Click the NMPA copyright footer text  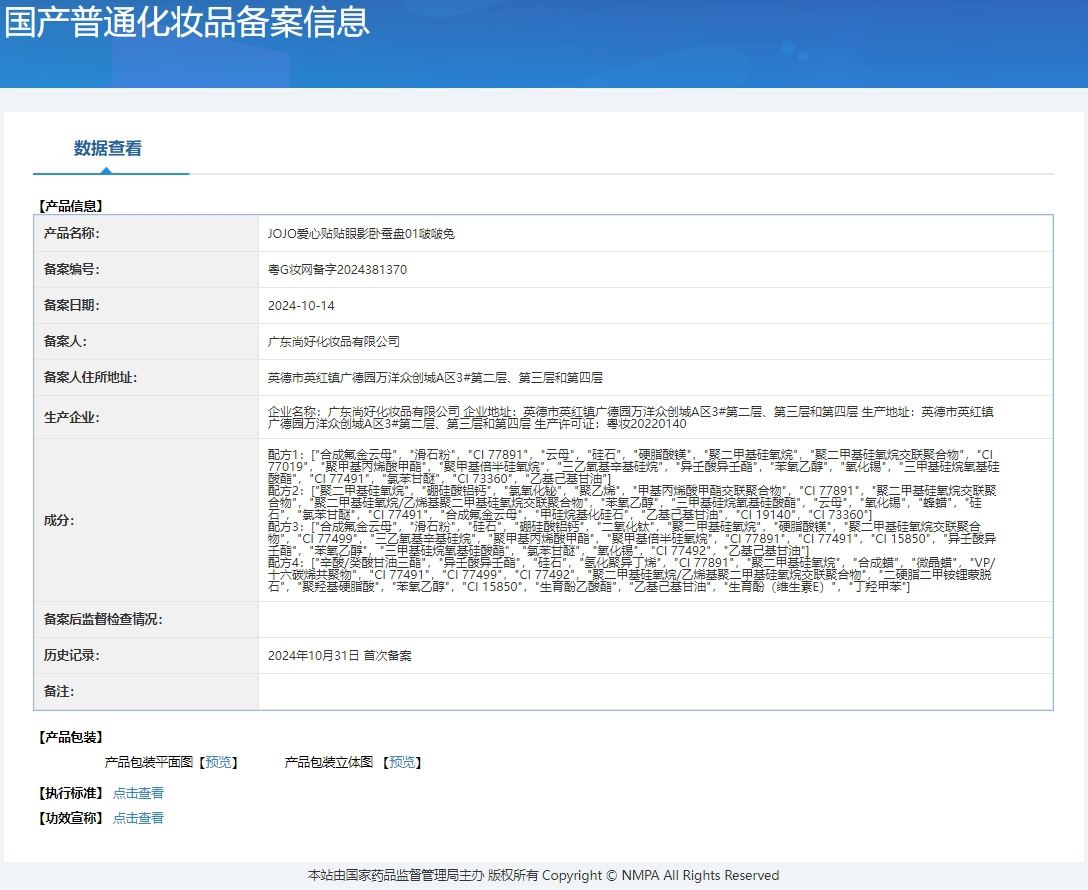pos(543,875)
